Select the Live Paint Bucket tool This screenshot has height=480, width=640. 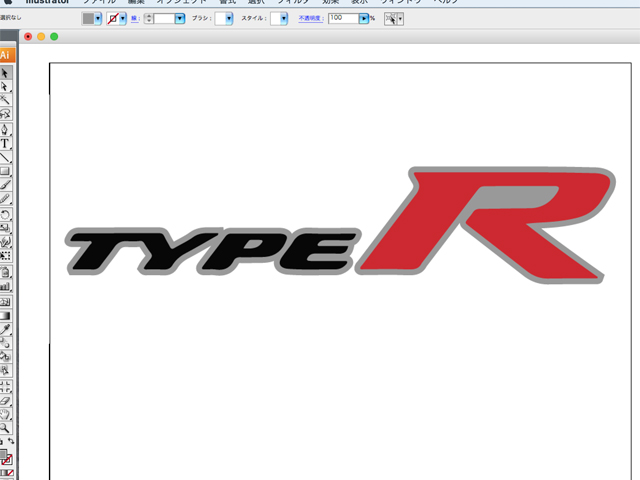coord(5,357)
